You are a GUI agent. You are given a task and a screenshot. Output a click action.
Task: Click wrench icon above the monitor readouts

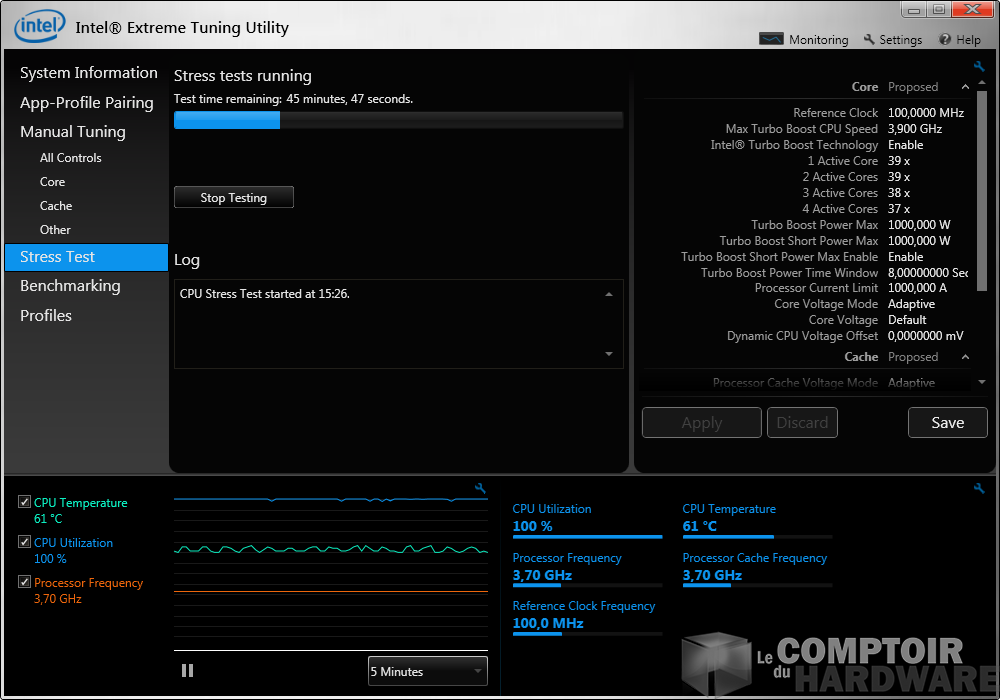pos(979,489)
